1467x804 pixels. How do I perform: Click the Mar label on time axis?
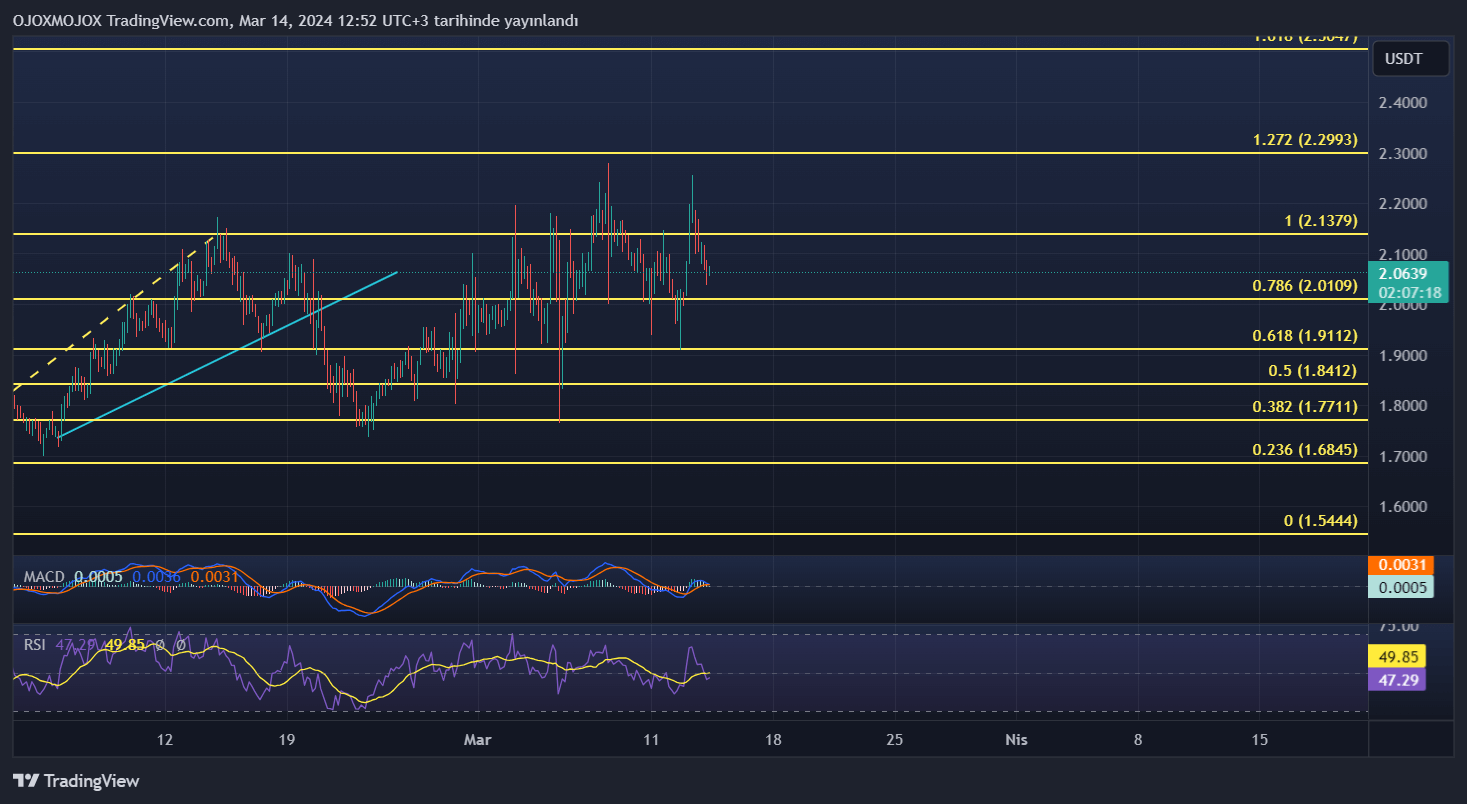pyautogui.click(x=478, y=740)
